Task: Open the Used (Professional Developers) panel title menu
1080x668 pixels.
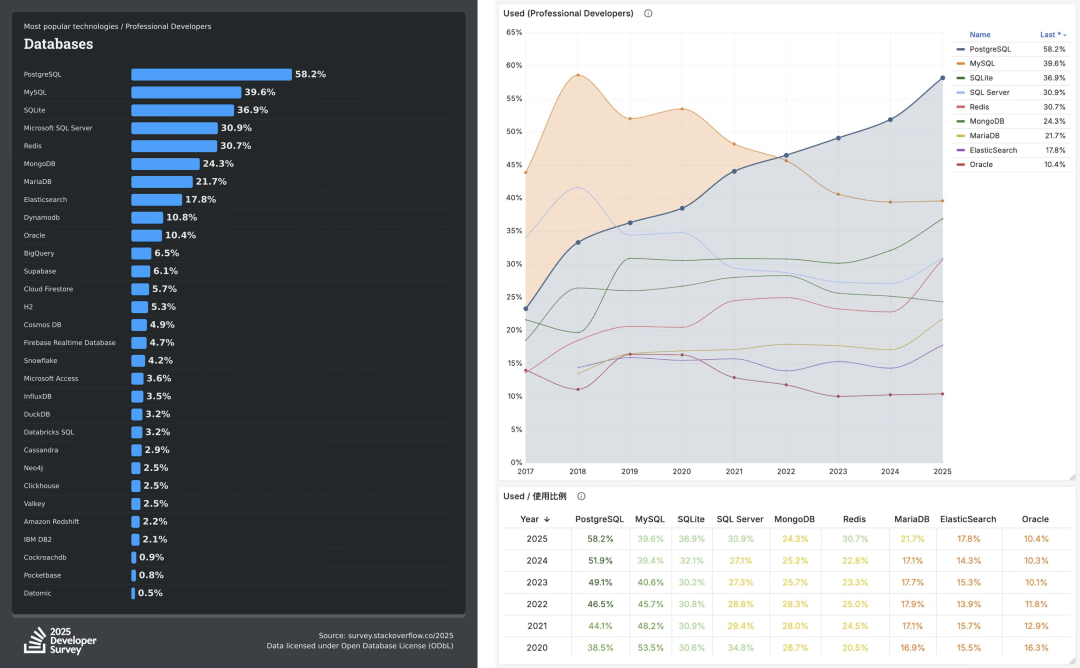Action: pos(568,13)
